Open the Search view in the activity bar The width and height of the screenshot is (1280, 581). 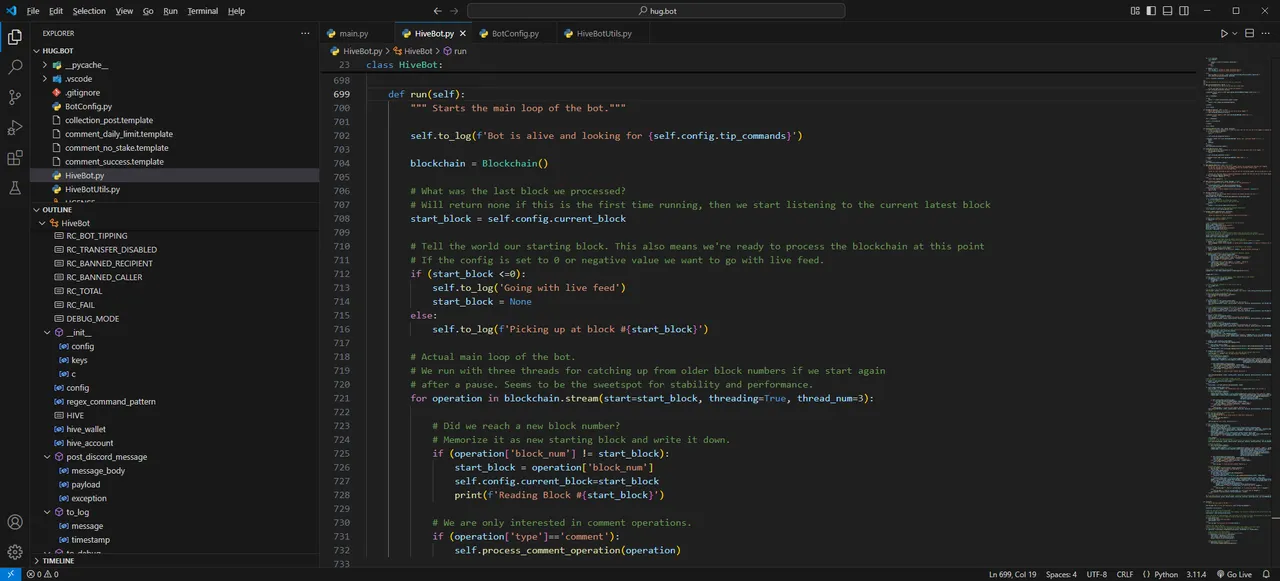click(x=15, y=67)
